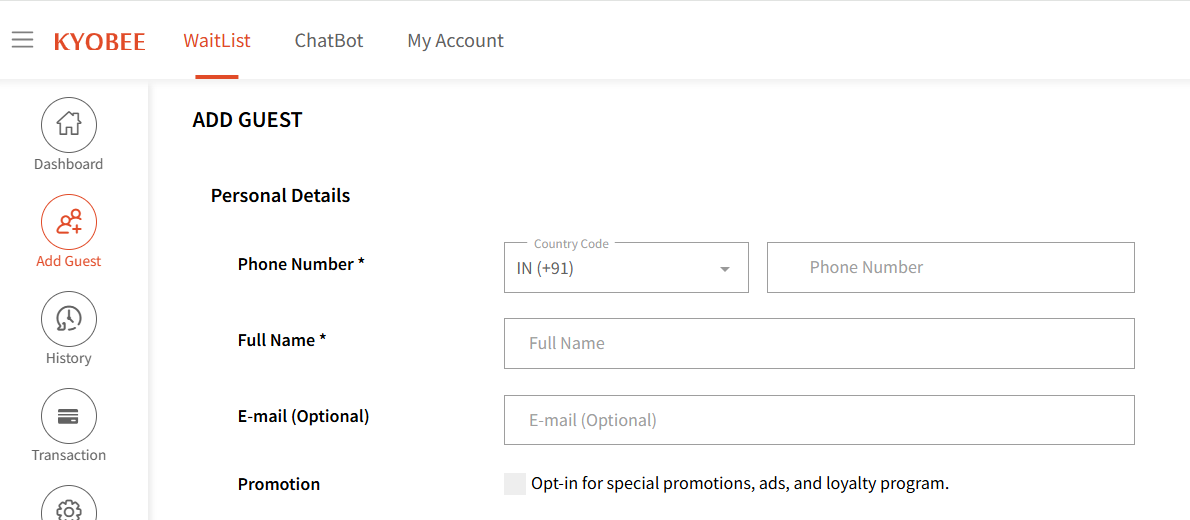
Task: Open the ChatBot tab
Action: click(x=329, y=41)
